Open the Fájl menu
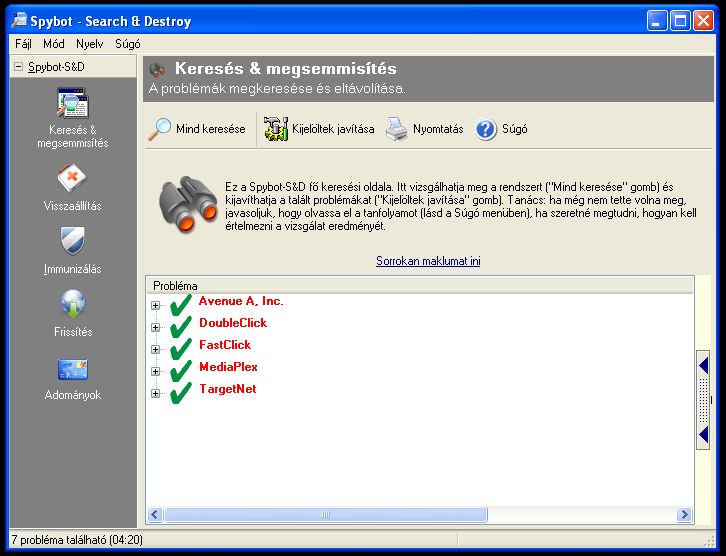This screenshot has height=556, width=726. (23, 44)
